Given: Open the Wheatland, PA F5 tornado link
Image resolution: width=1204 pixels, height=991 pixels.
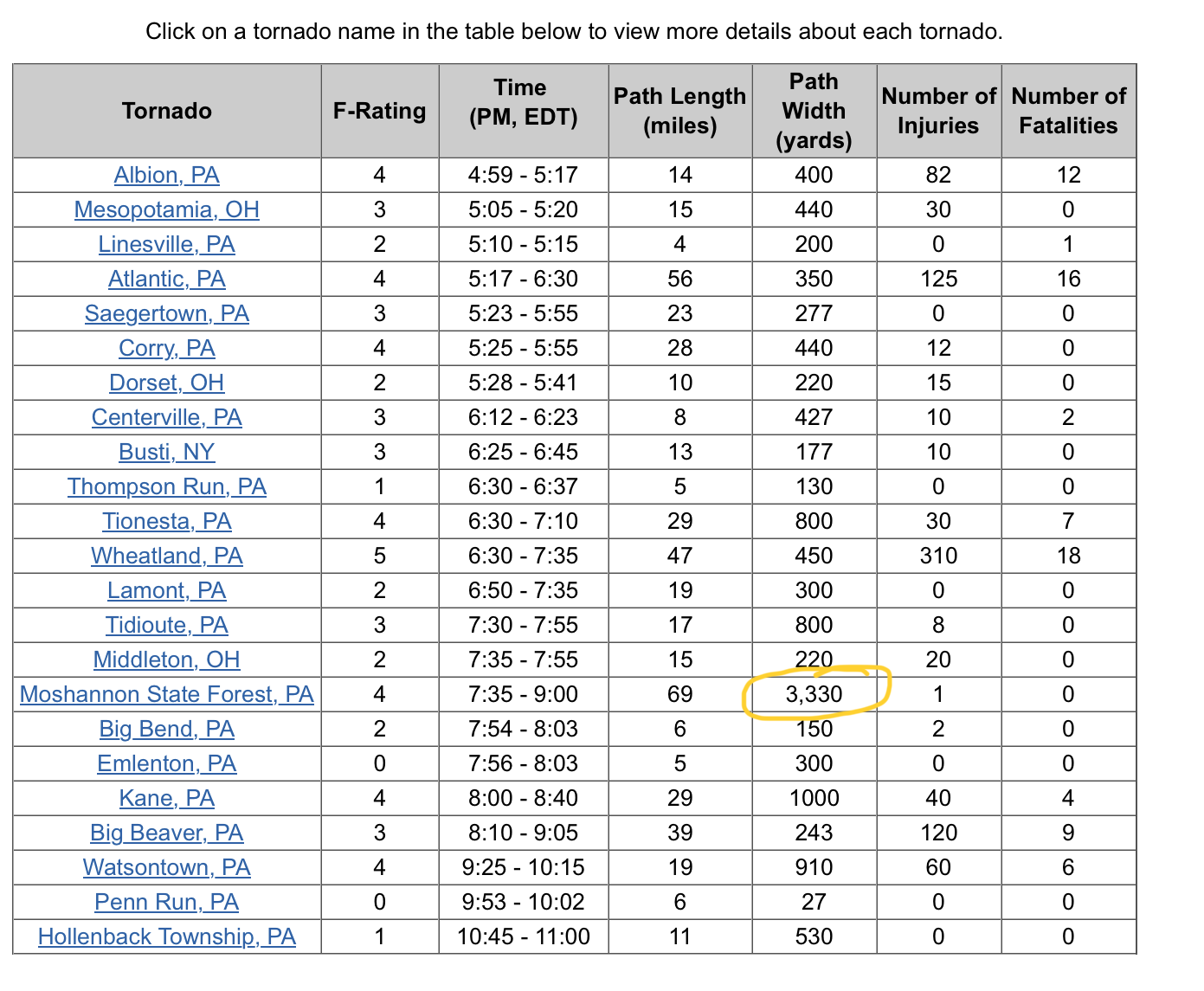Looking at the screenshot, I should coord(166,556).
